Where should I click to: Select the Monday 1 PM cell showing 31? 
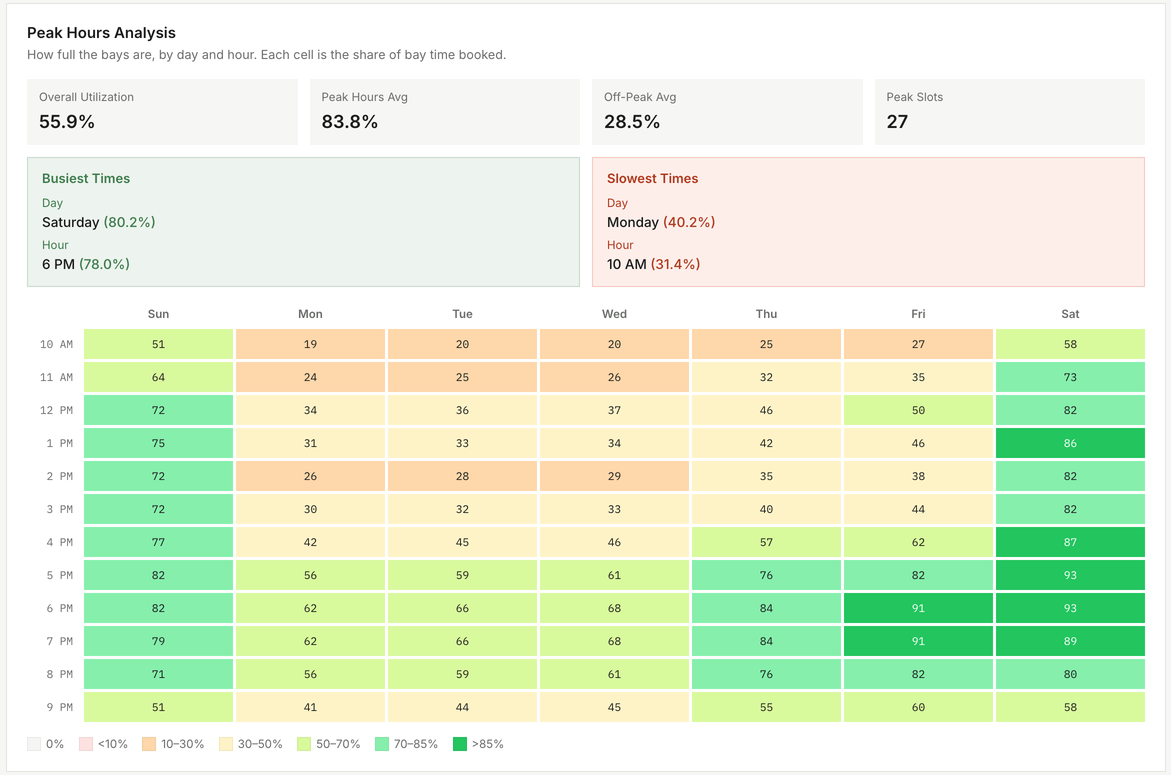[310, 443]
